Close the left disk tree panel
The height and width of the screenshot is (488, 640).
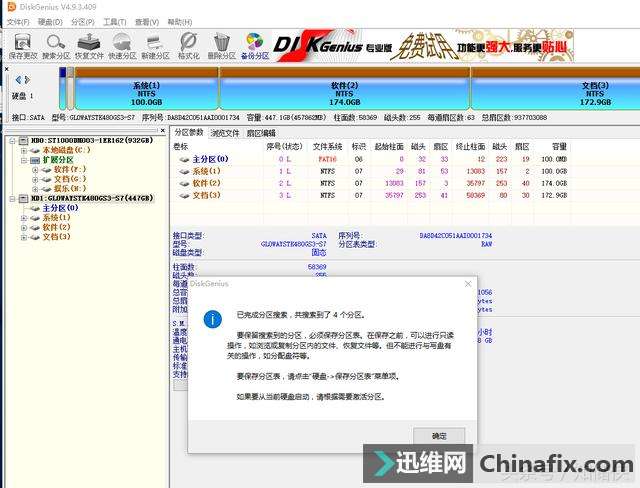162,131
